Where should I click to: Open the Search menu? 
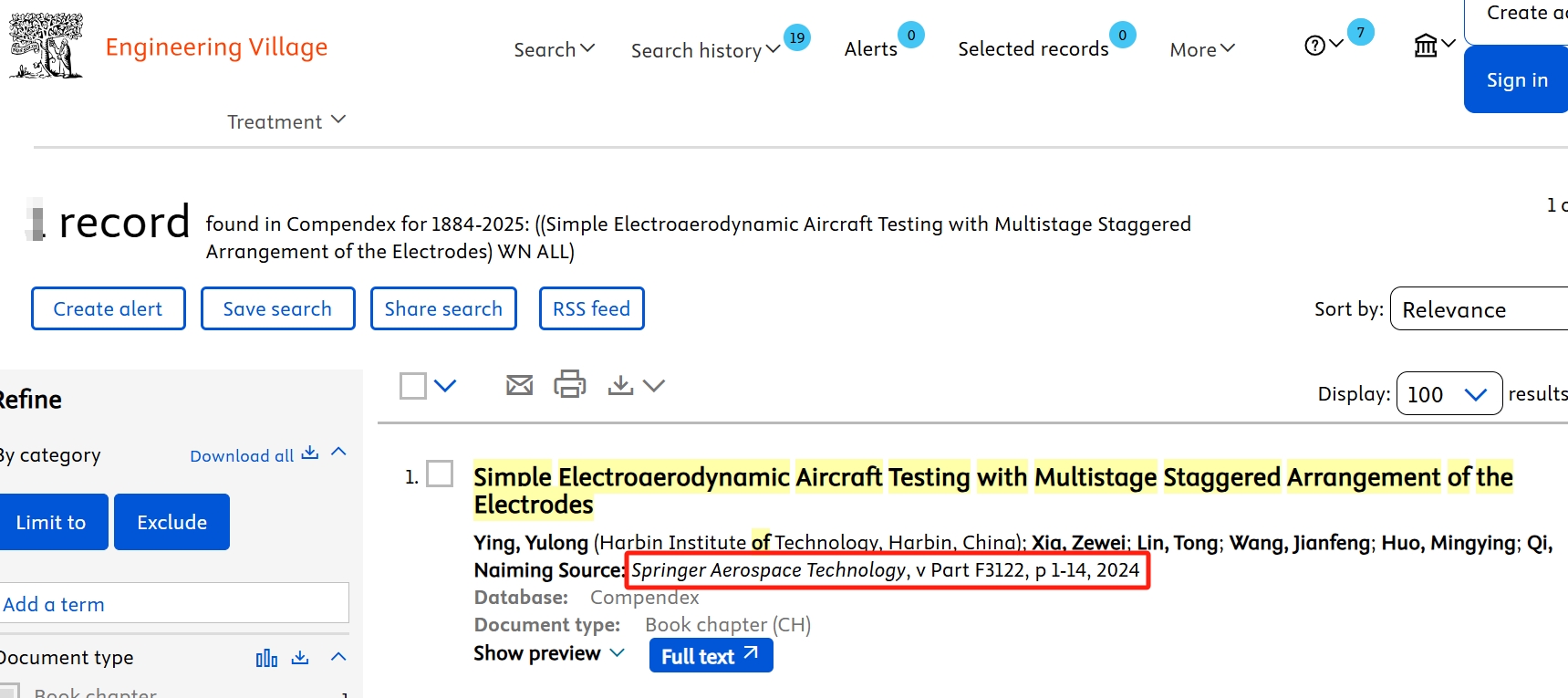click(x=554, y=49)
